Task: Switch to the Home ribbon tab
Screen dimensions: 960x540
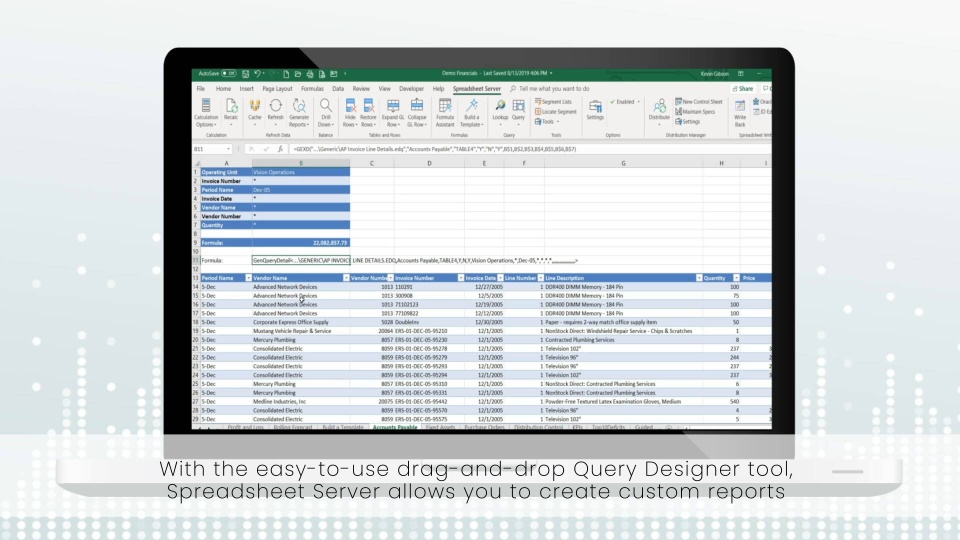Action: tap(223, 89)
